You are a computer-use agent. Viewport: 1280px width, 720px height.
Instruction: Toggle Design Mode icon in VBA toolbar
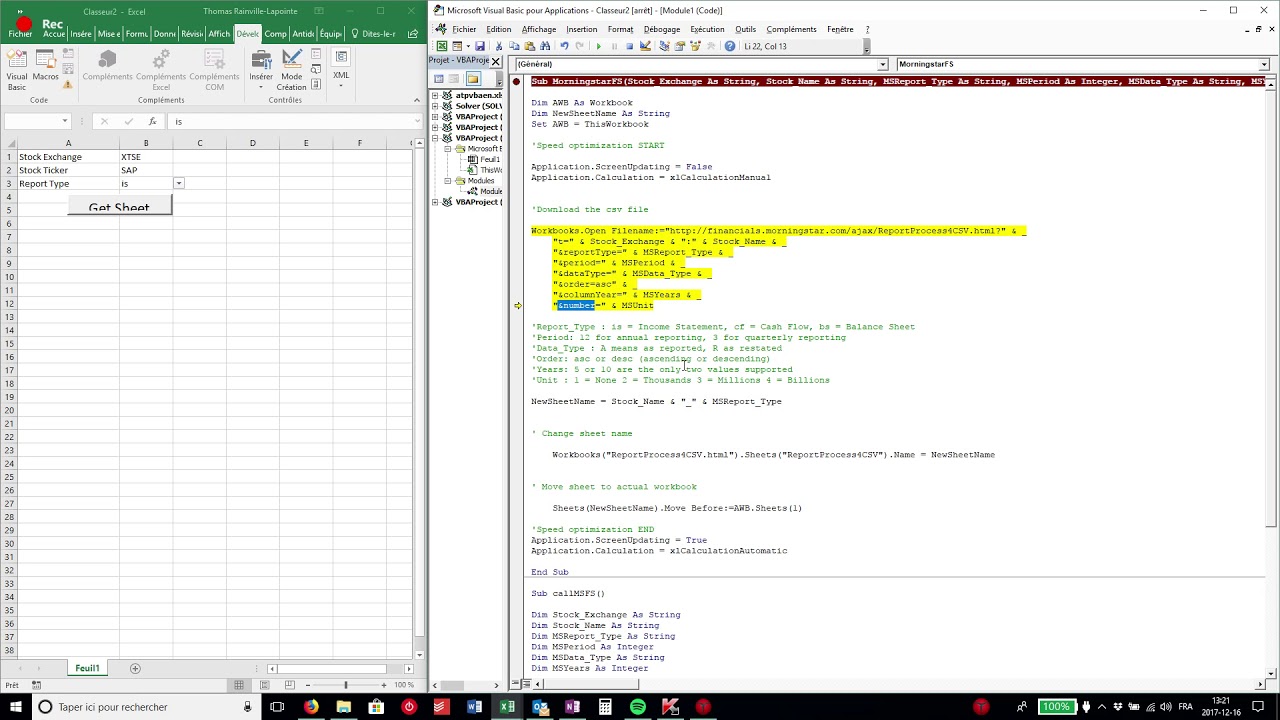pyautogui.click(x=645, y=46)
